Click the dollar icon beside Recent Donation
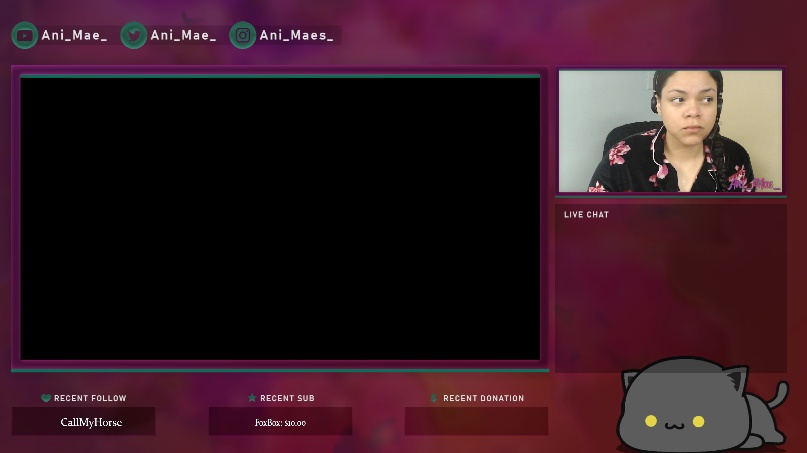This screenshot has width=807, height=453. pos(434,398)
